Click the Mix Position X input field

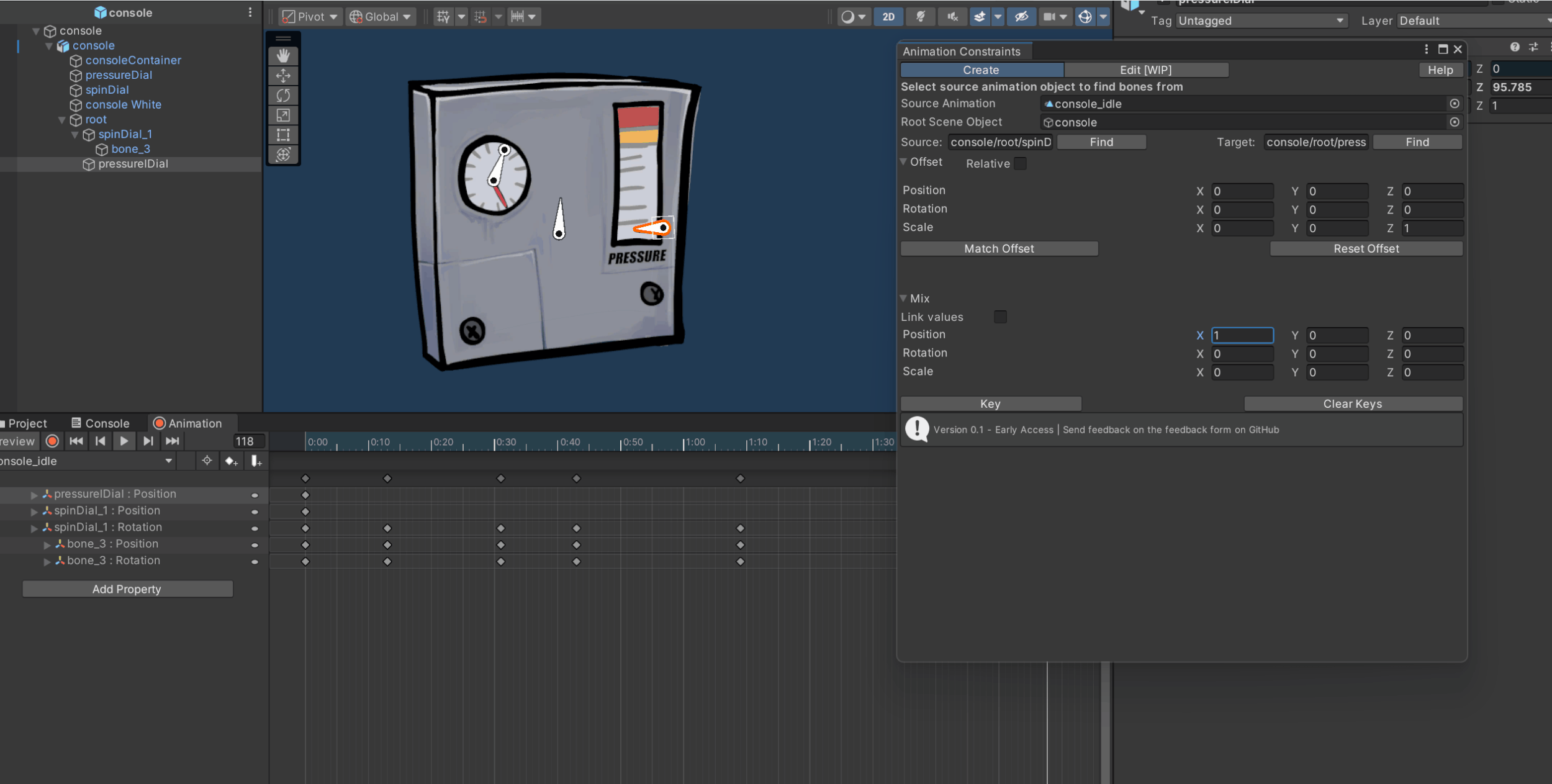click(1242, 336)
